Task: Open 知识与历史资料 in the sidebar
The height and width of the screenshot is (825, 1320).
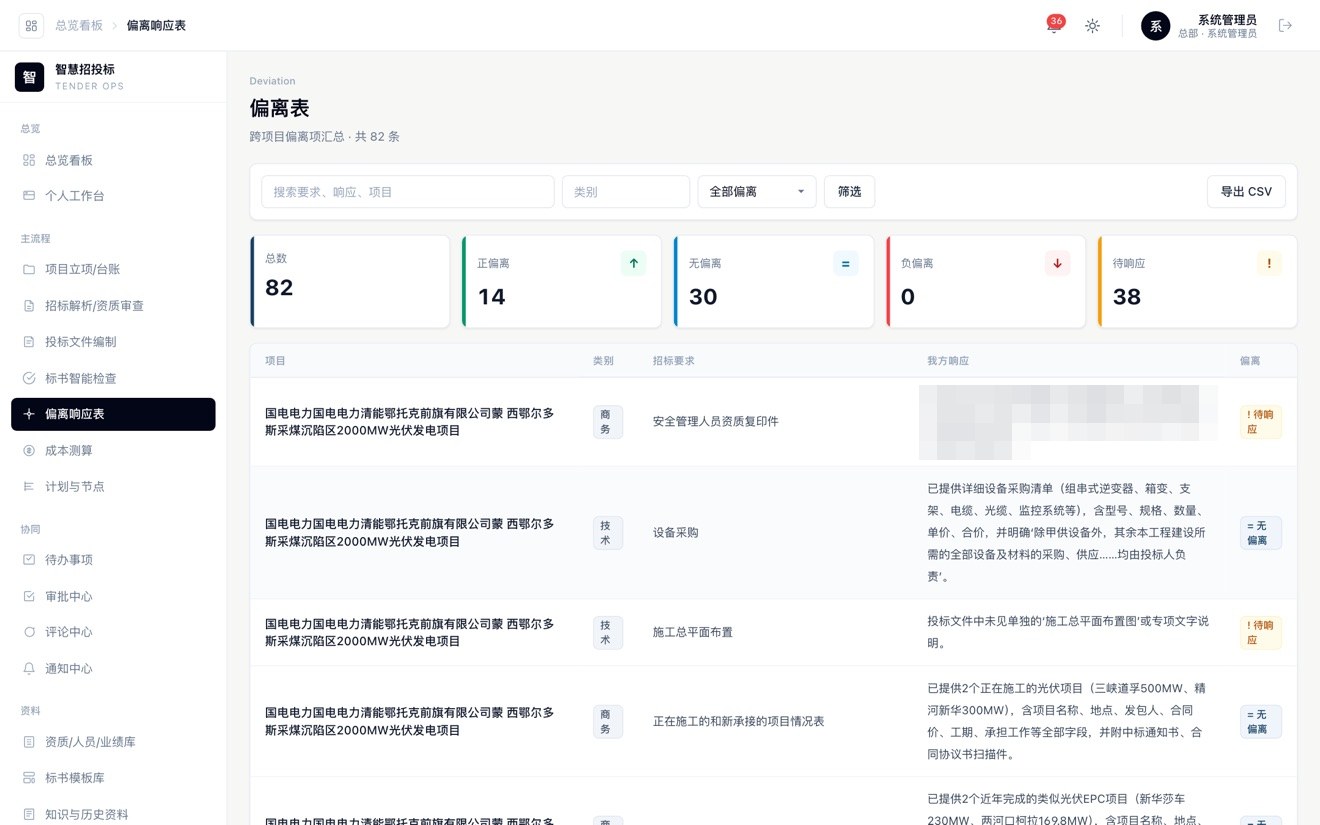Action: tap(113, 814)
